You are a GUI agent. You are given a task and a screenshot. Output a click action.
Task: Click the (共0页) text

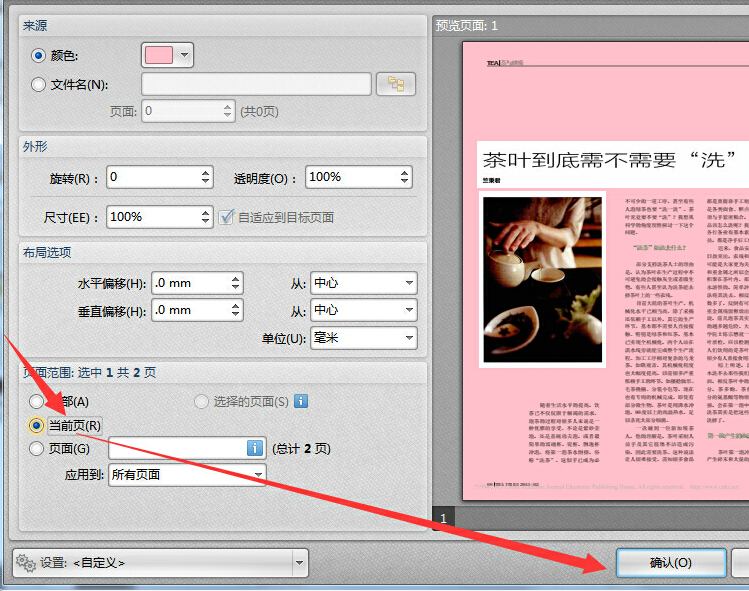click(259, 111)
